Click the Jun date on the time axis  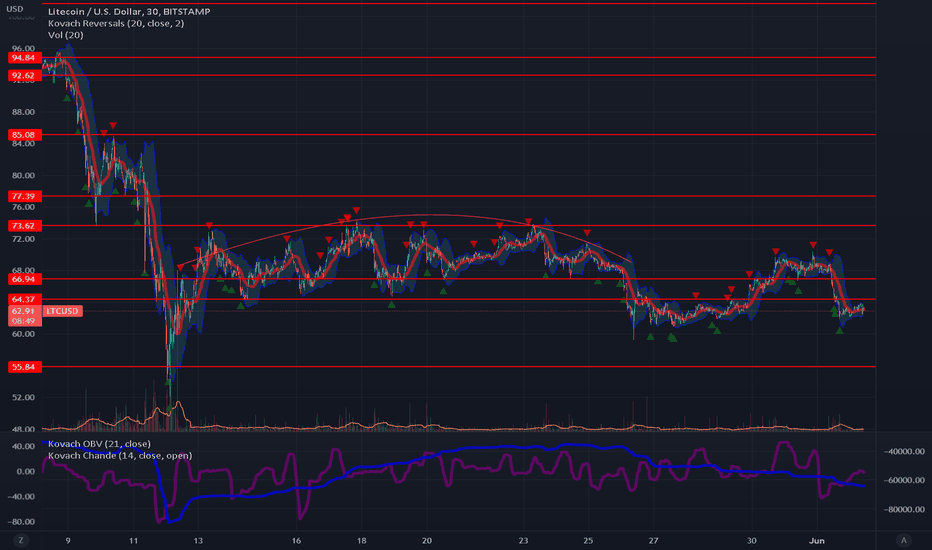(817, 540)
